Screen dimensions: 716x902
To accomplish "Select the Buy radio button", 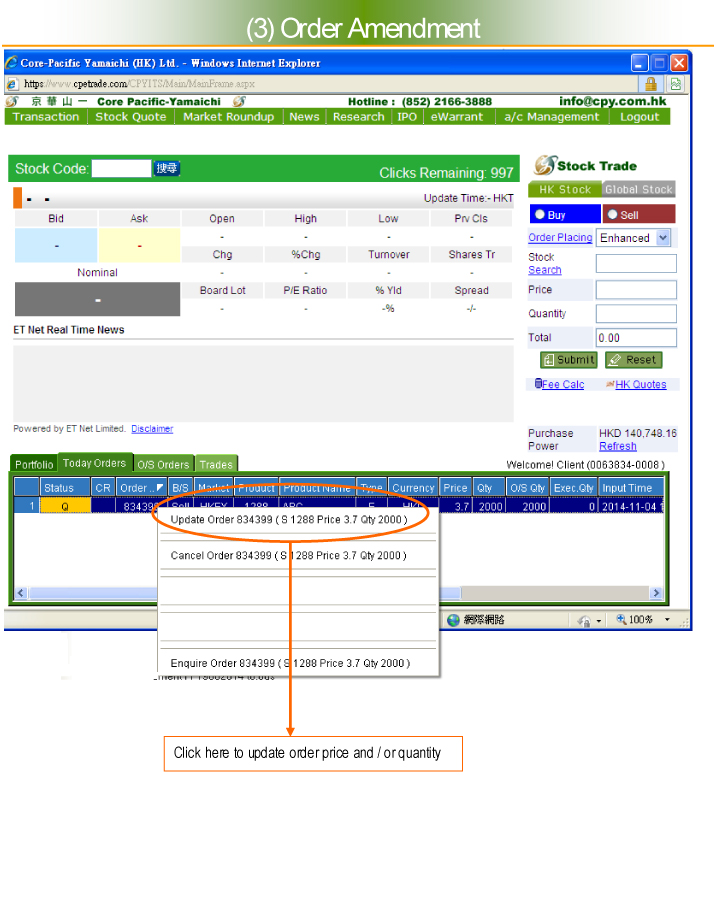I will point(541,214).
